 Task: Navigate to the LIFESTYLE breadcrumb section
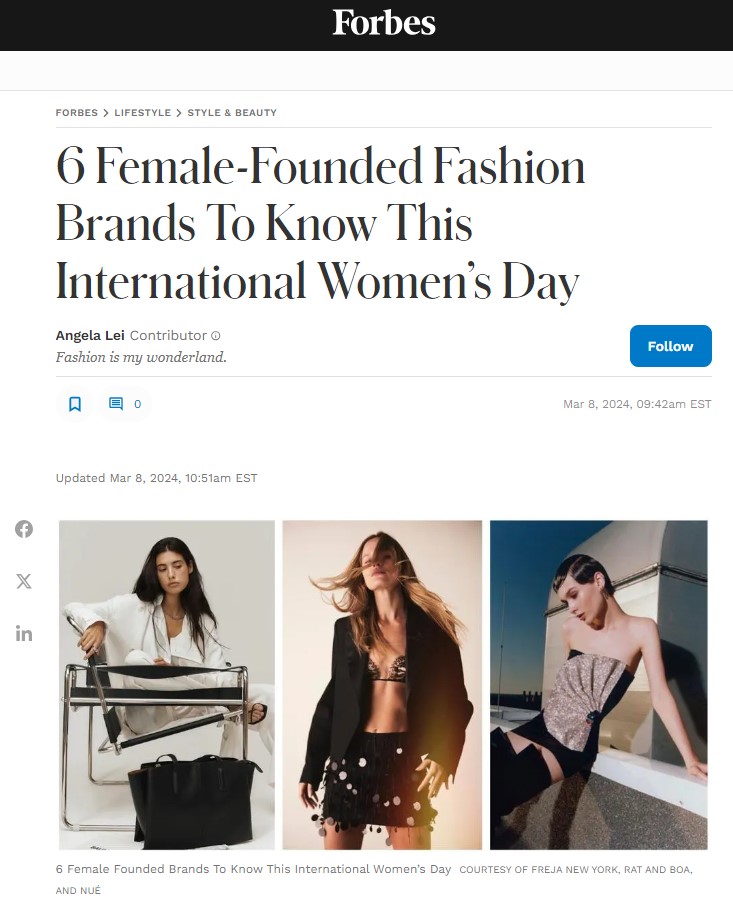142,113
